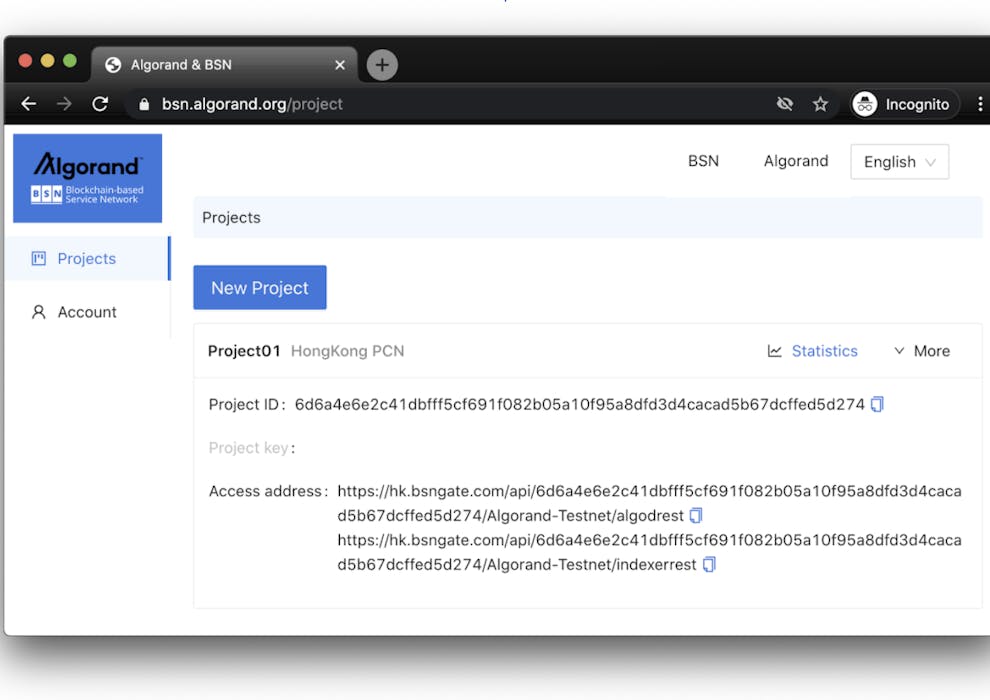This screenshot has height=700, width=990.
Task: Close the Algorand & BSN tab
Action: coord(340,65)
